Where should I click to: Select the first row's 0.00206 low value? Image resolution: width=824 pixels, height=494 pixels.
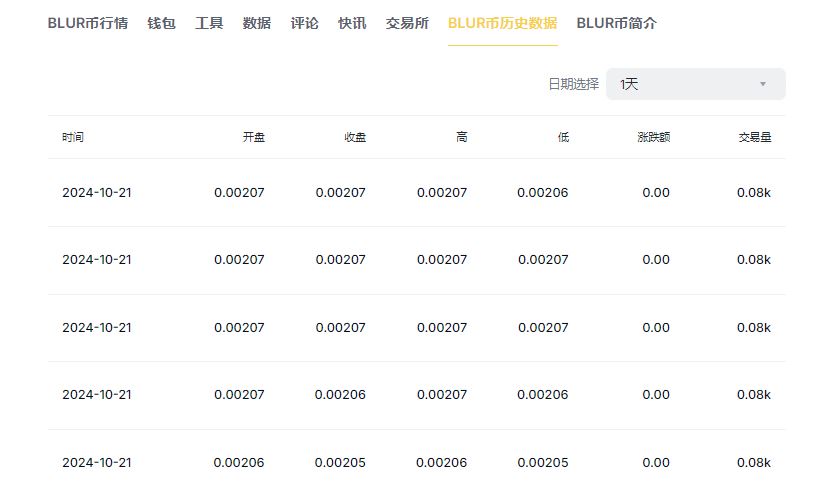tap(543, 192)
